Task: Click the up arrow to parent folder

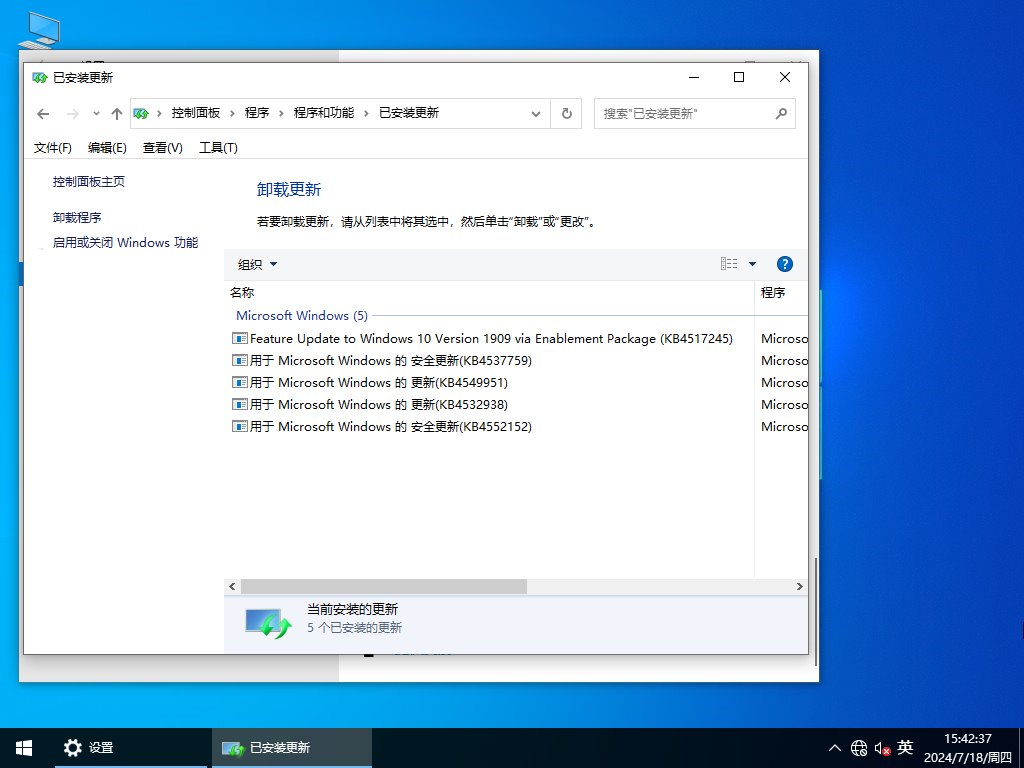Action: 116,113
